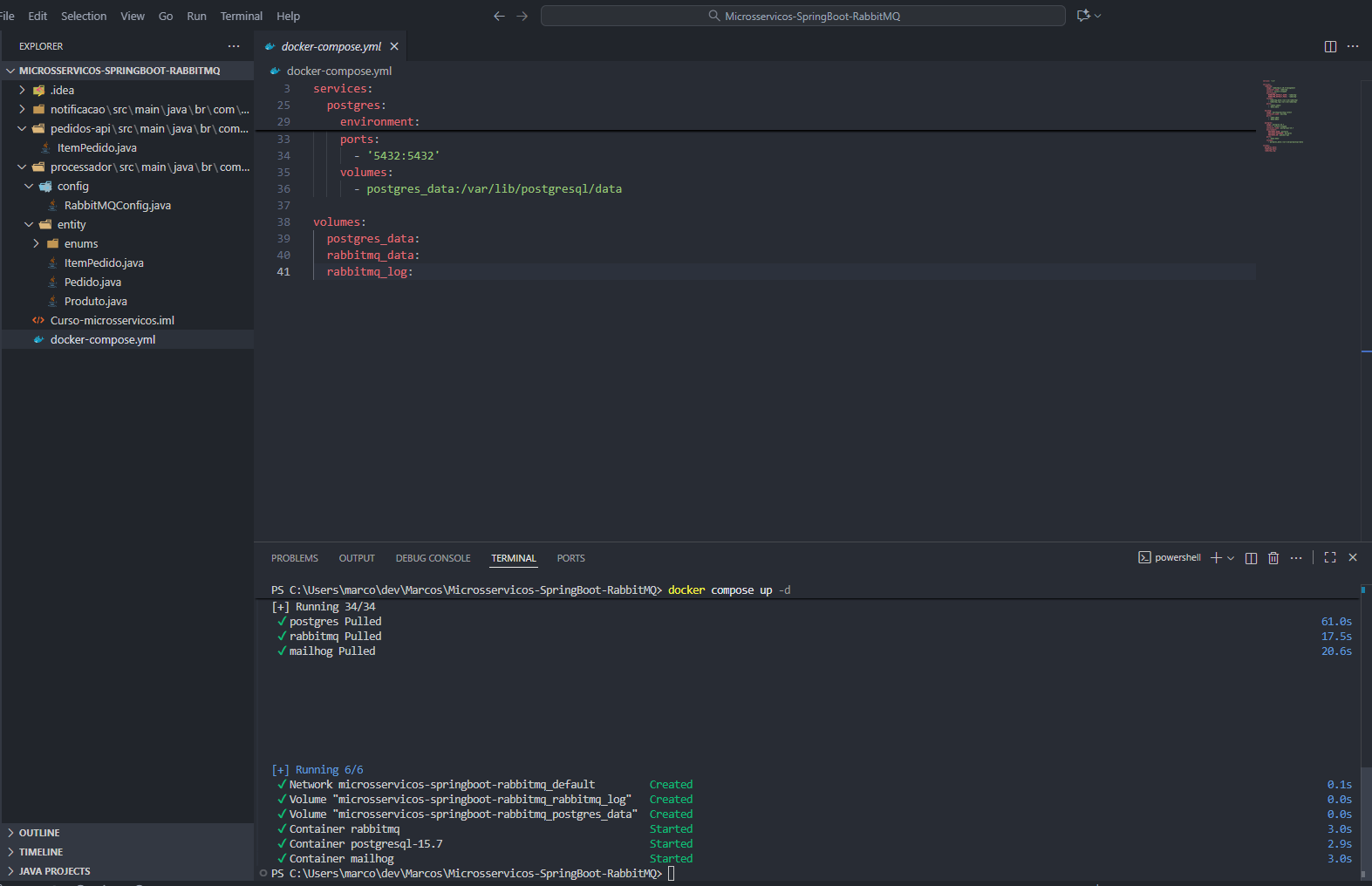Open Explorer Views and More Actions menu

[234, 46]
